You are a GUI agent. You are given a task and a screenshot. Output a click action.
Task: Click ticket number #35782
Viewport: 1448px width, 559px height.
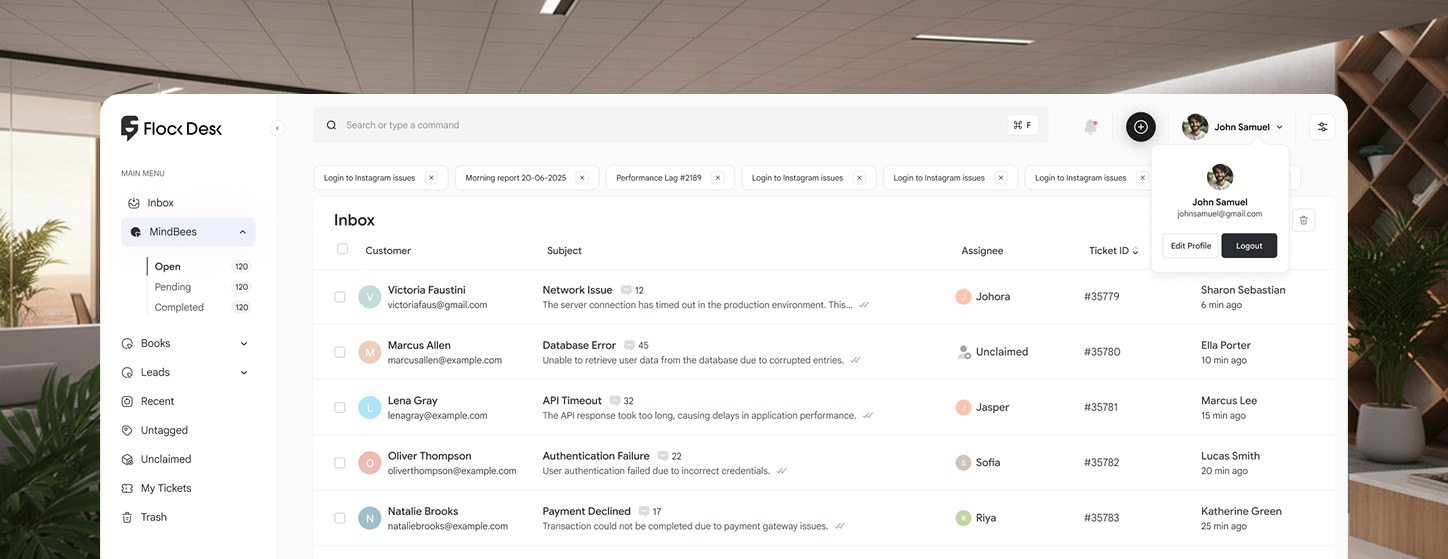coord(1101,463)
